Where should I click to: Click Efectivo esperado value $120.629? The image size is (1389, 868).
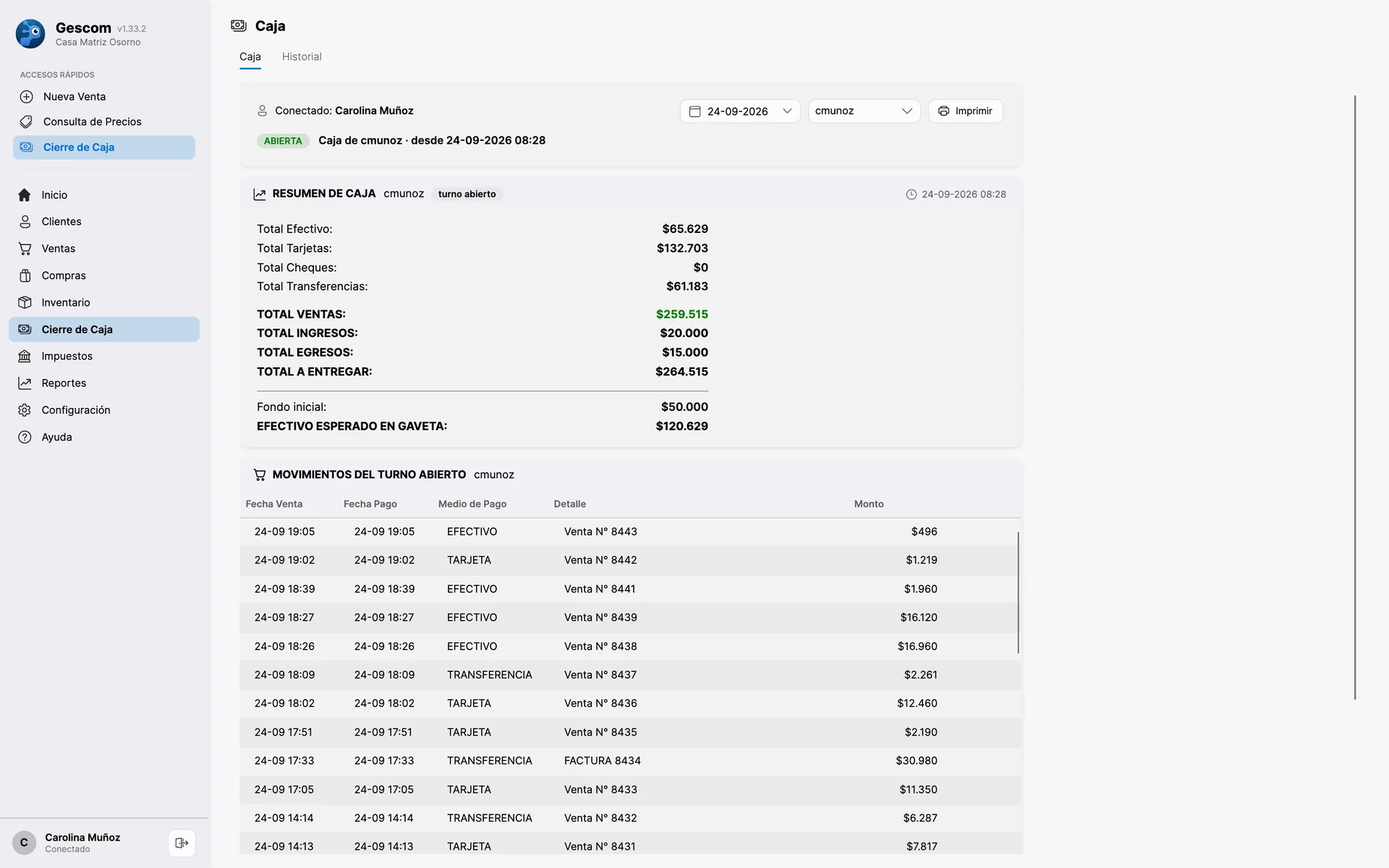click(681, 426)
